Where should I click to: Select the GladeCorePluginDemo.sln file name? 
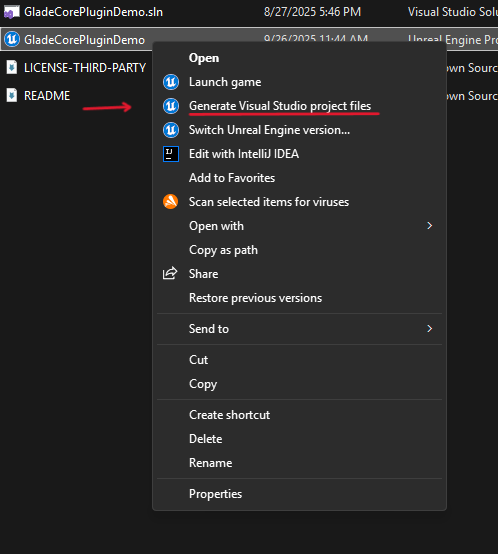[x=93, y=12]
